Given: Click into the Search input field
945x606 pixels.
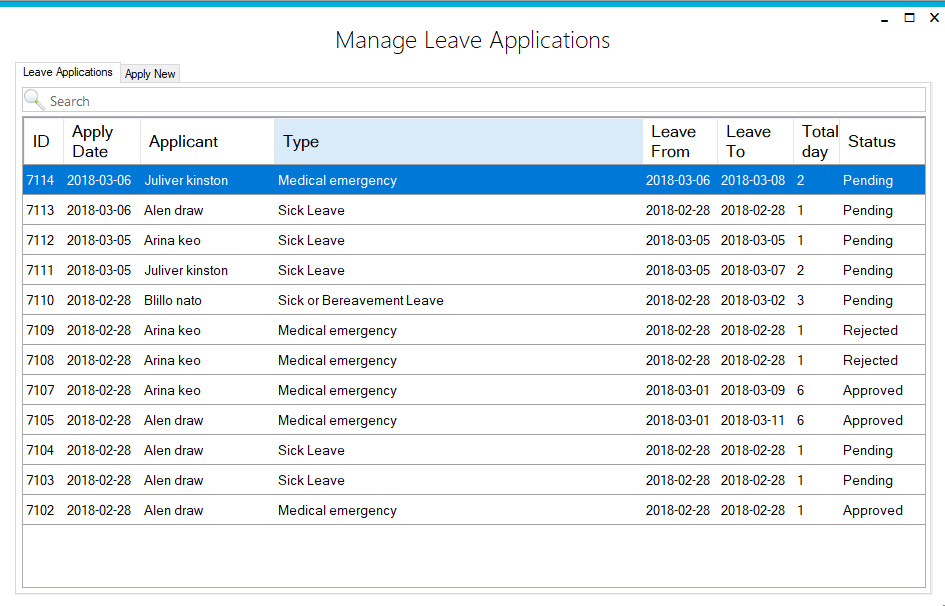Looking at the screenshot, I should [x=480, y=101].
